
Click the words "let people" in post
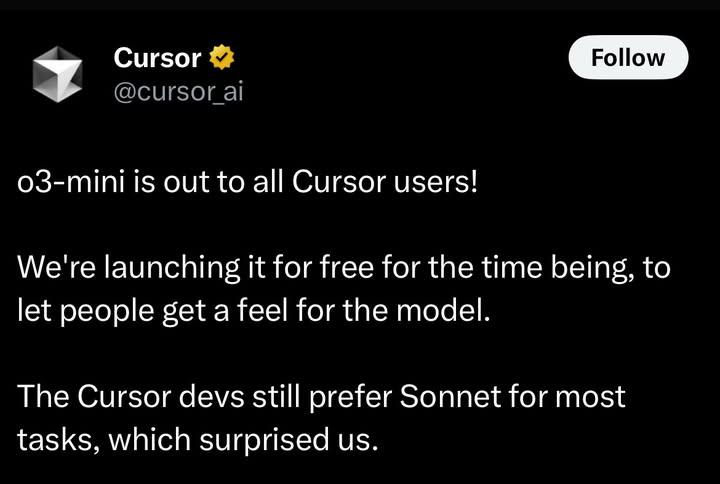[82, 310]
